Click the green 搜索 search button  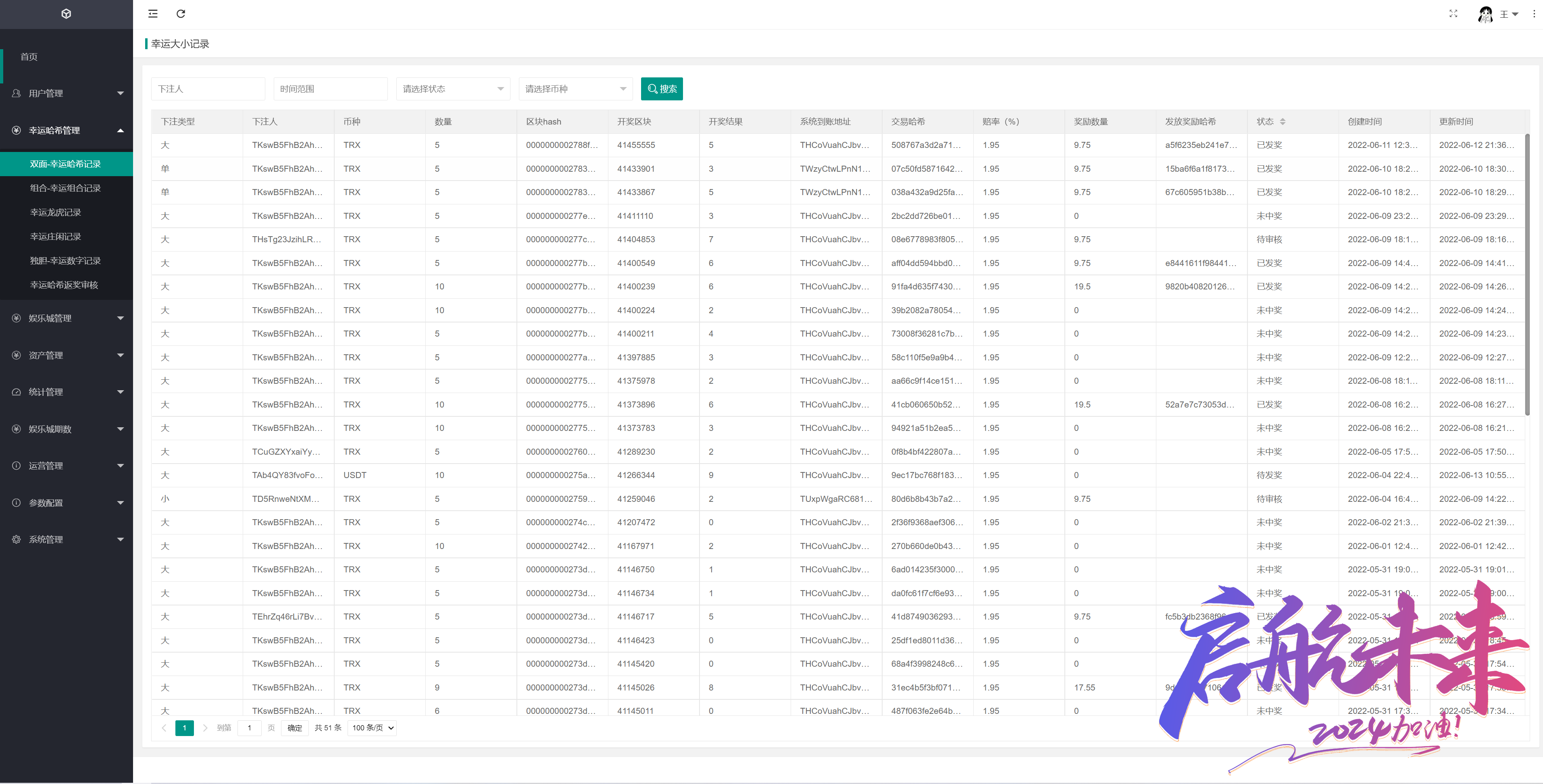pos(662,89)
